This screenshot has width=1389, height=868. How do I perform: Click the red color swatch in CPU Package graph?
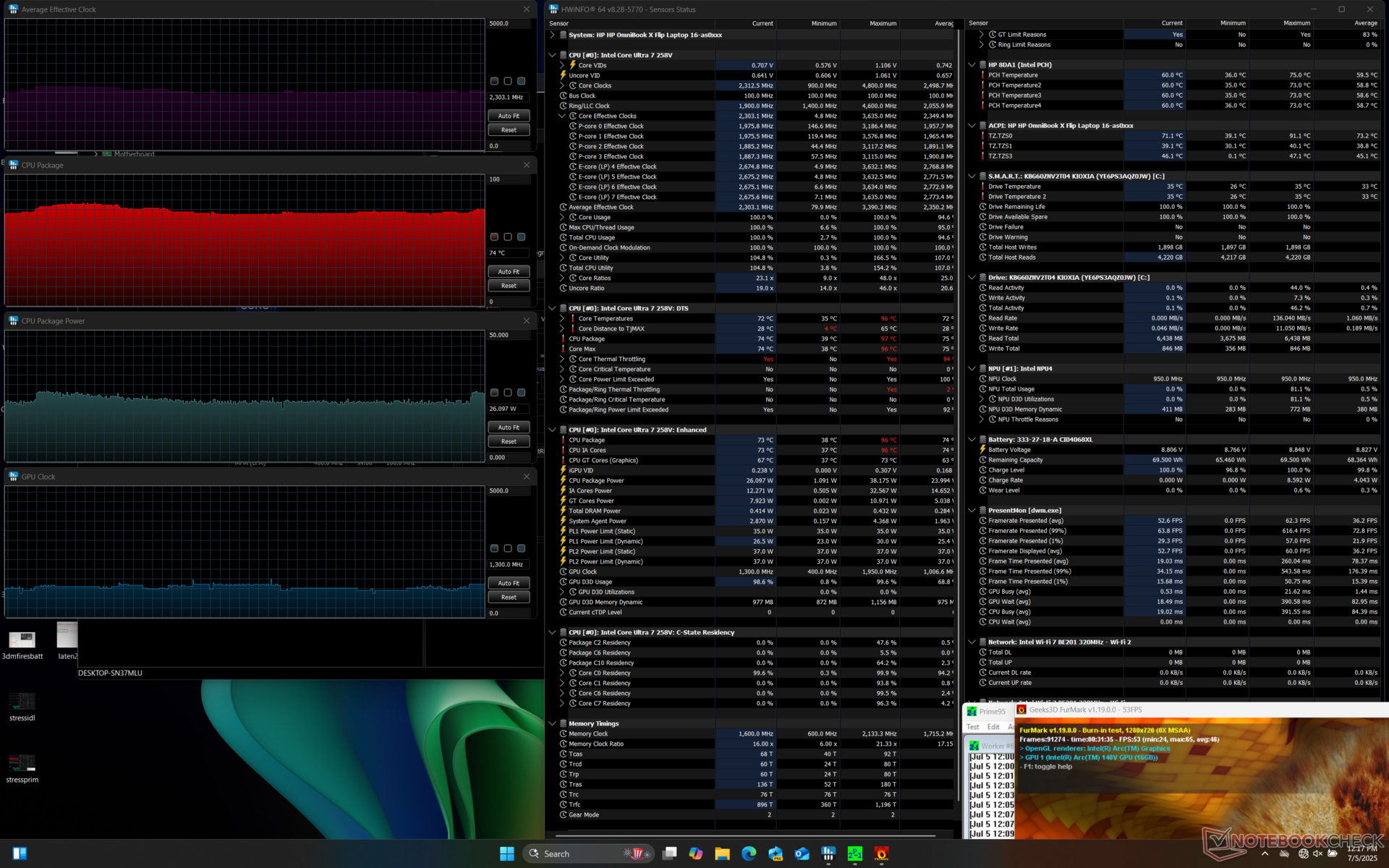pyautogui.click(x=495, y=237)
